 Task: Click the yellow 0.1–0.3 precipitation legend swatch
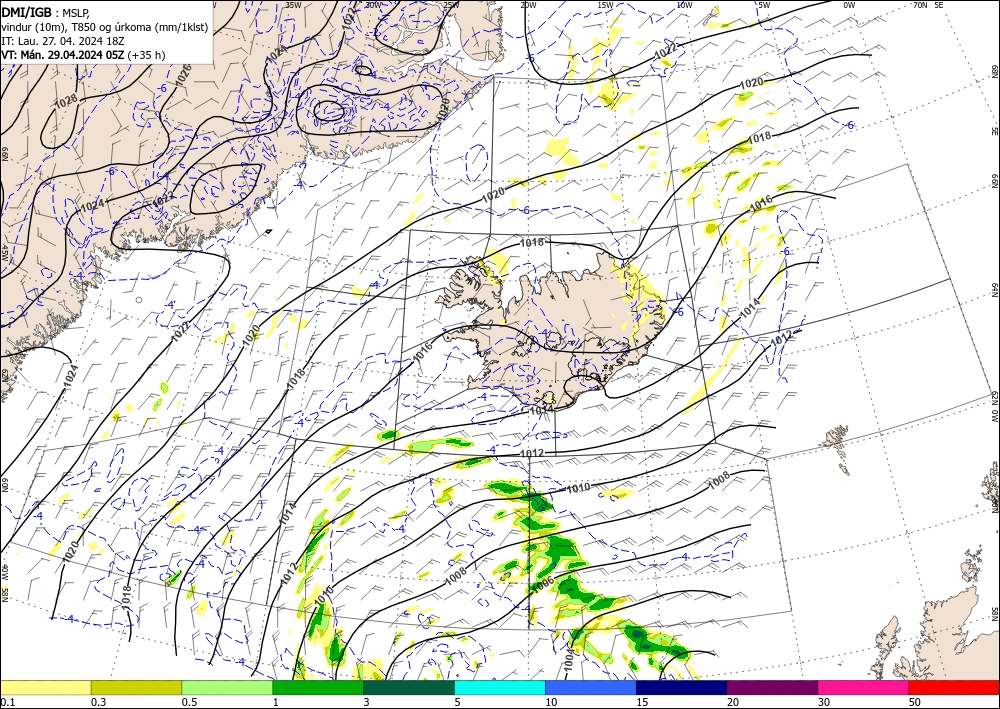click(45, 687)
